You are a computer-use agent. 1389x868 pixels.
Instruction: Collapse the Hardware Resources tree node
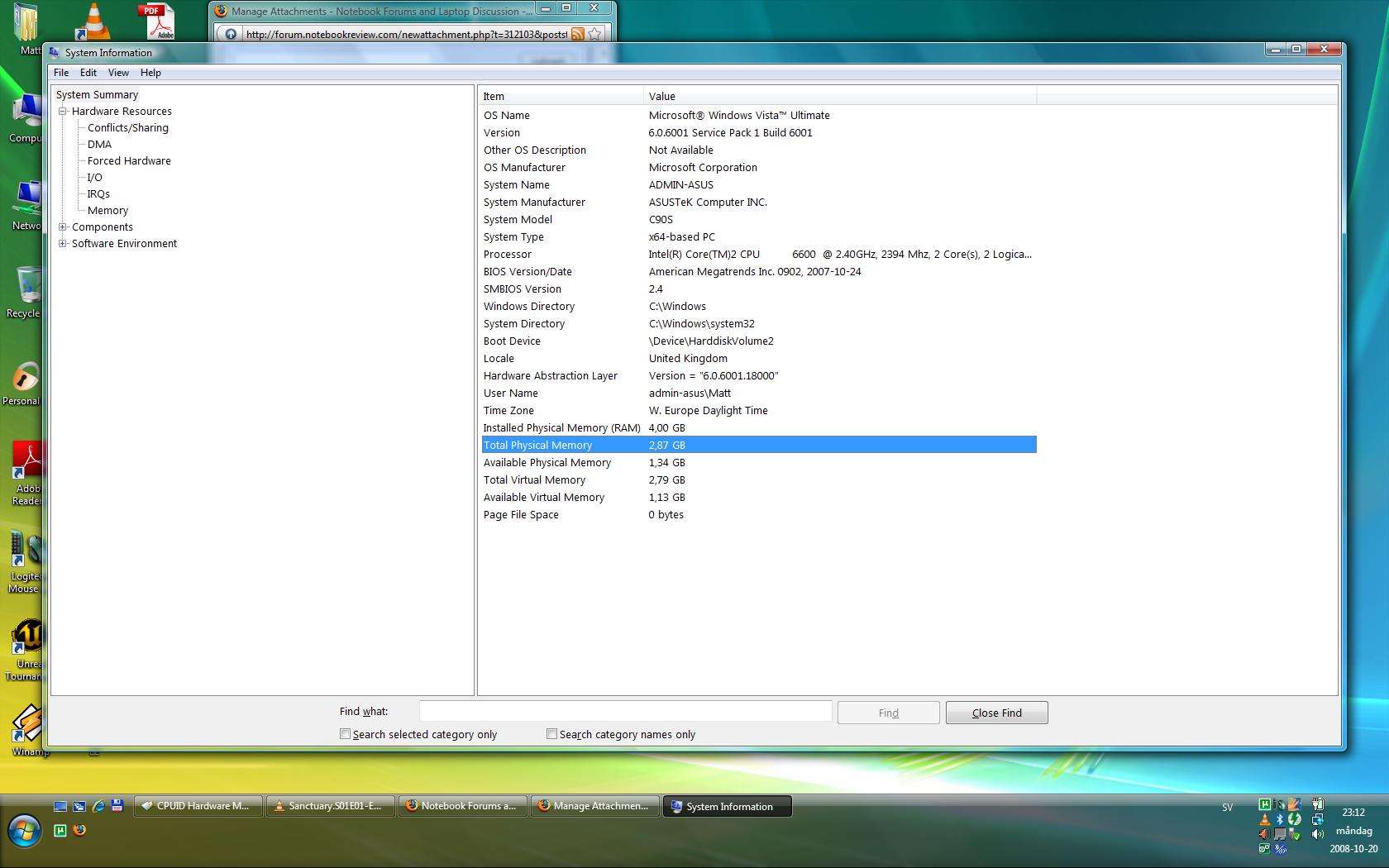coord(62,111)
